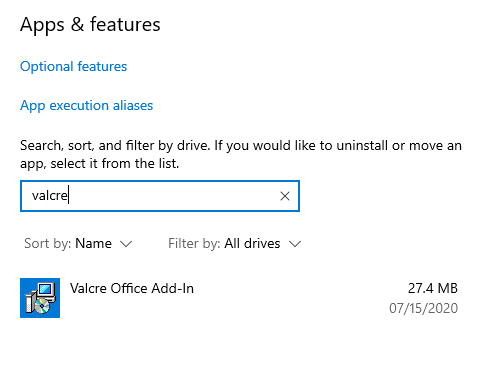Click the Apps & features heading

point(90,25)
